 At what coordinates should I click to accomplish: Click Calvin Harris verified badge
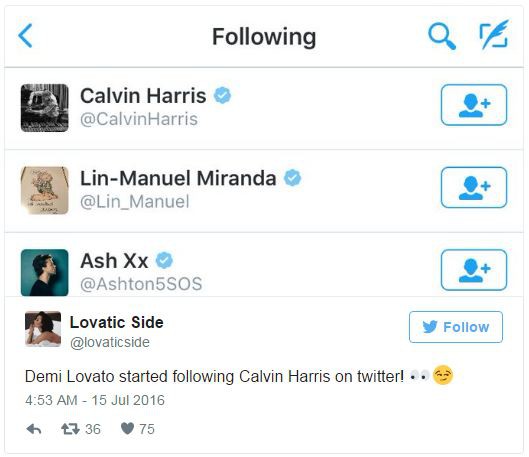tap(222, 95)
